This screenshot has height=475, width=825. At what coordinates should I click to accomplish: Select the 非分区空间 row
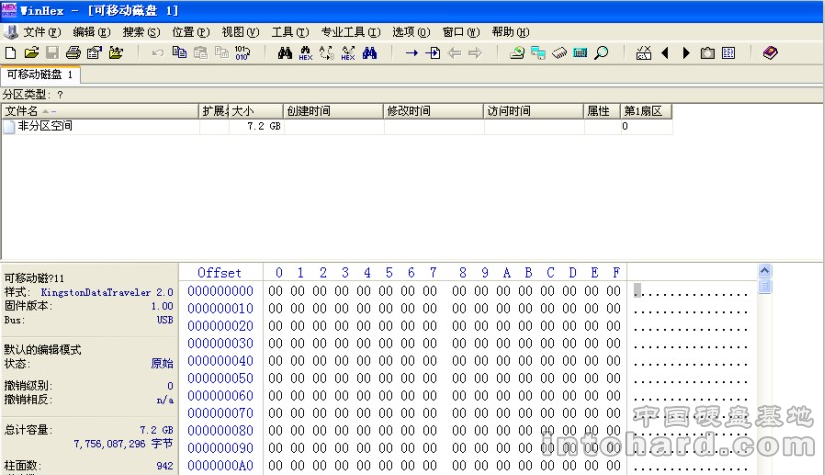[337, 126]
